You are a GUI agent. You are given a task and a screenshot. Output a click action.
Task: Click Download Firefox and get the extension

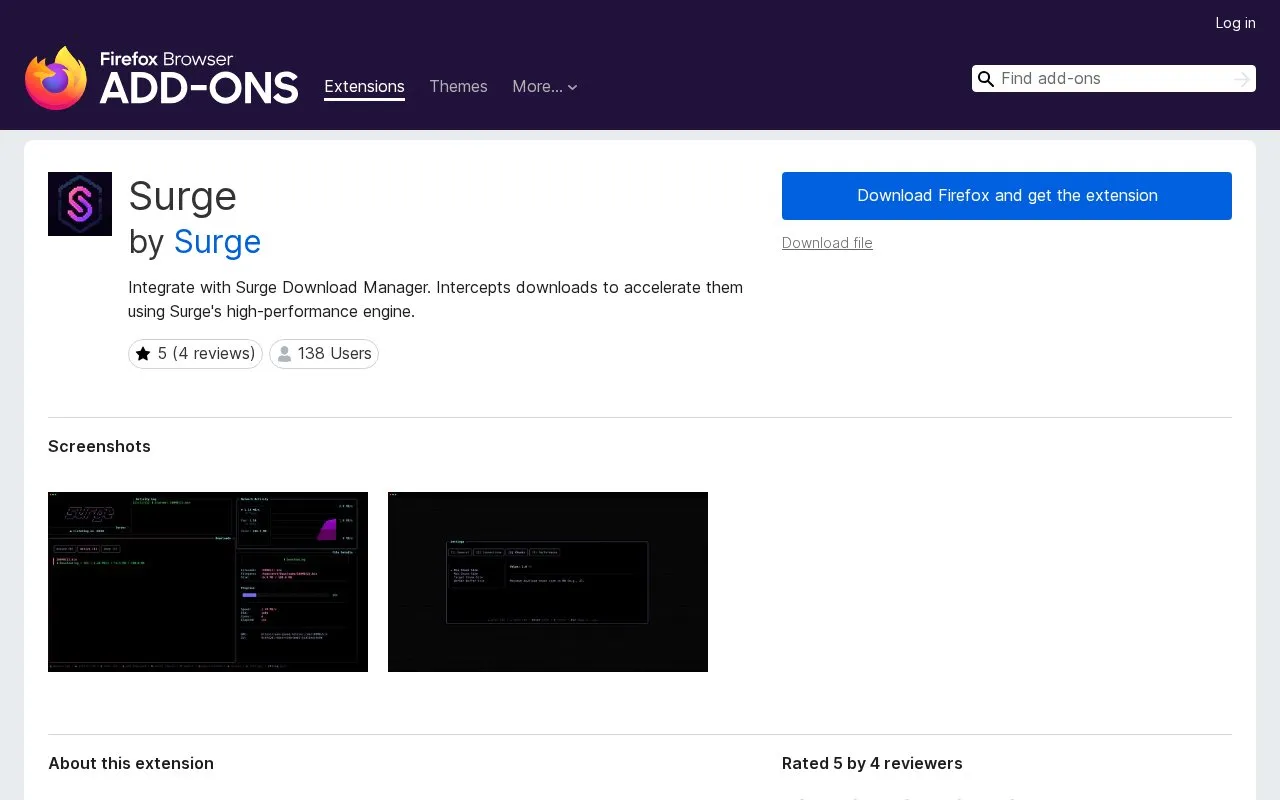(1007, 196)
